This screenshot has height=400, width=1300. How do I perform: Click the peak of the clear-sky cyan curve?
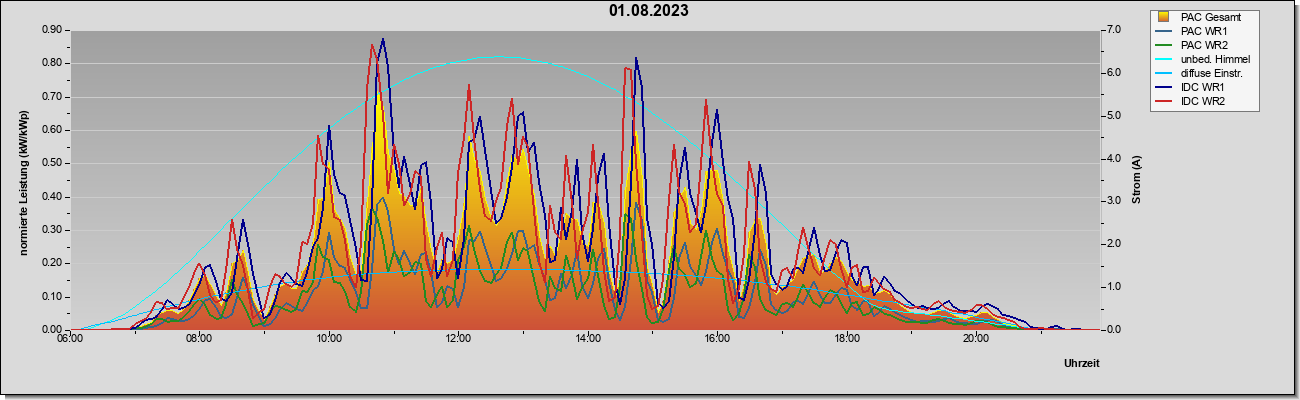[x=502, y=57]
